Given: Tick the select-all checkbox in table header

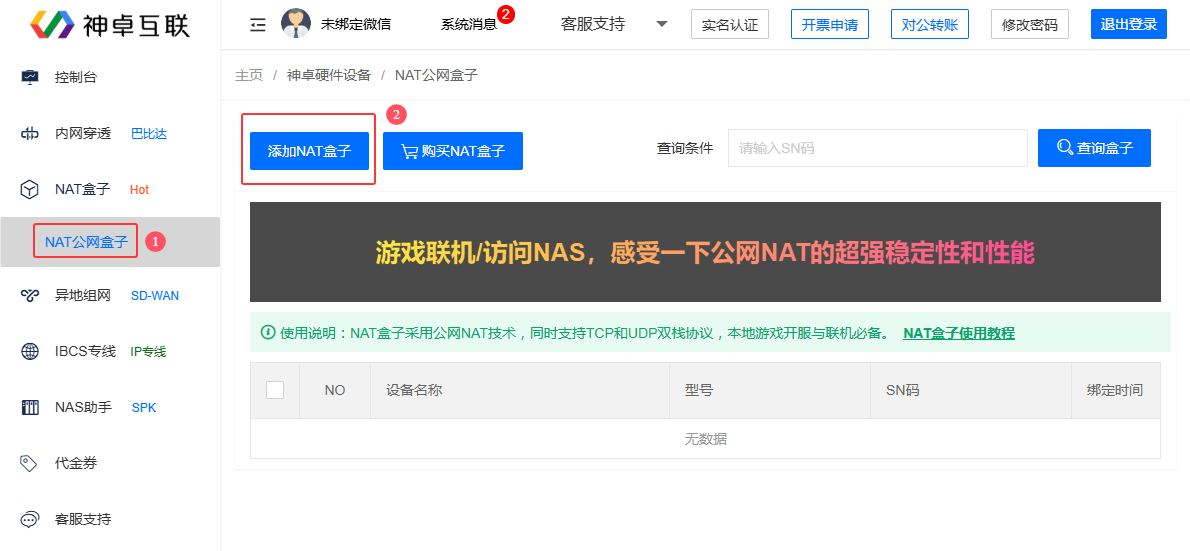Looking at the screenshot, I should tap(275, 390).
